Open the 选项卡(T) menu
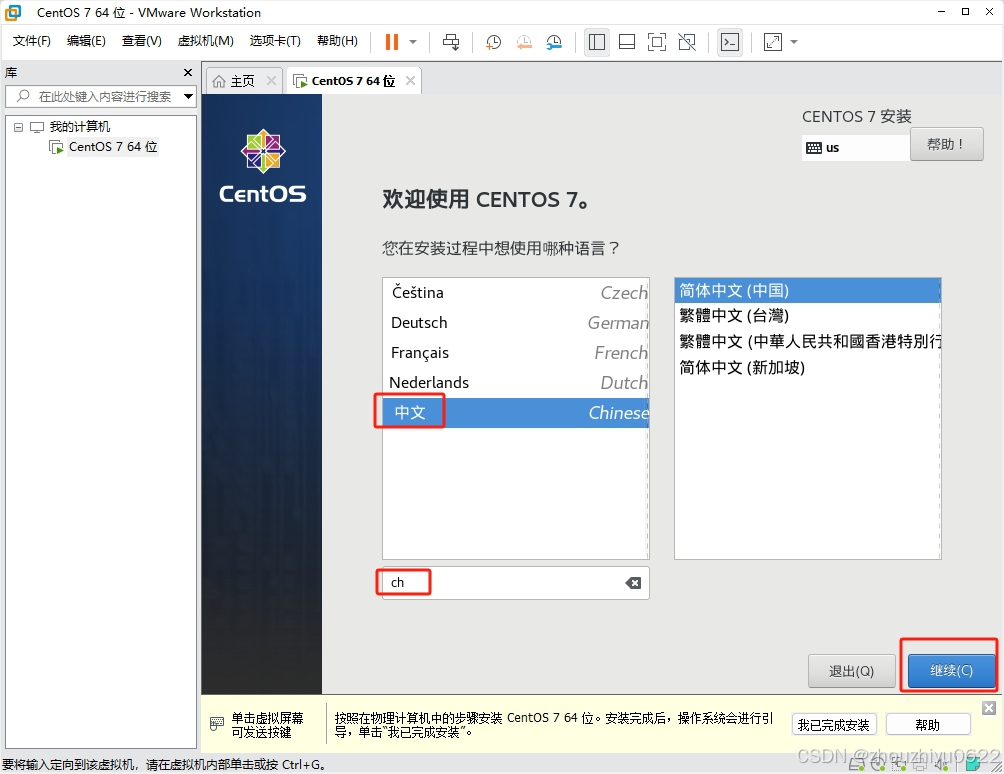Screen dimensions: 1004x774 pos(275,41)
